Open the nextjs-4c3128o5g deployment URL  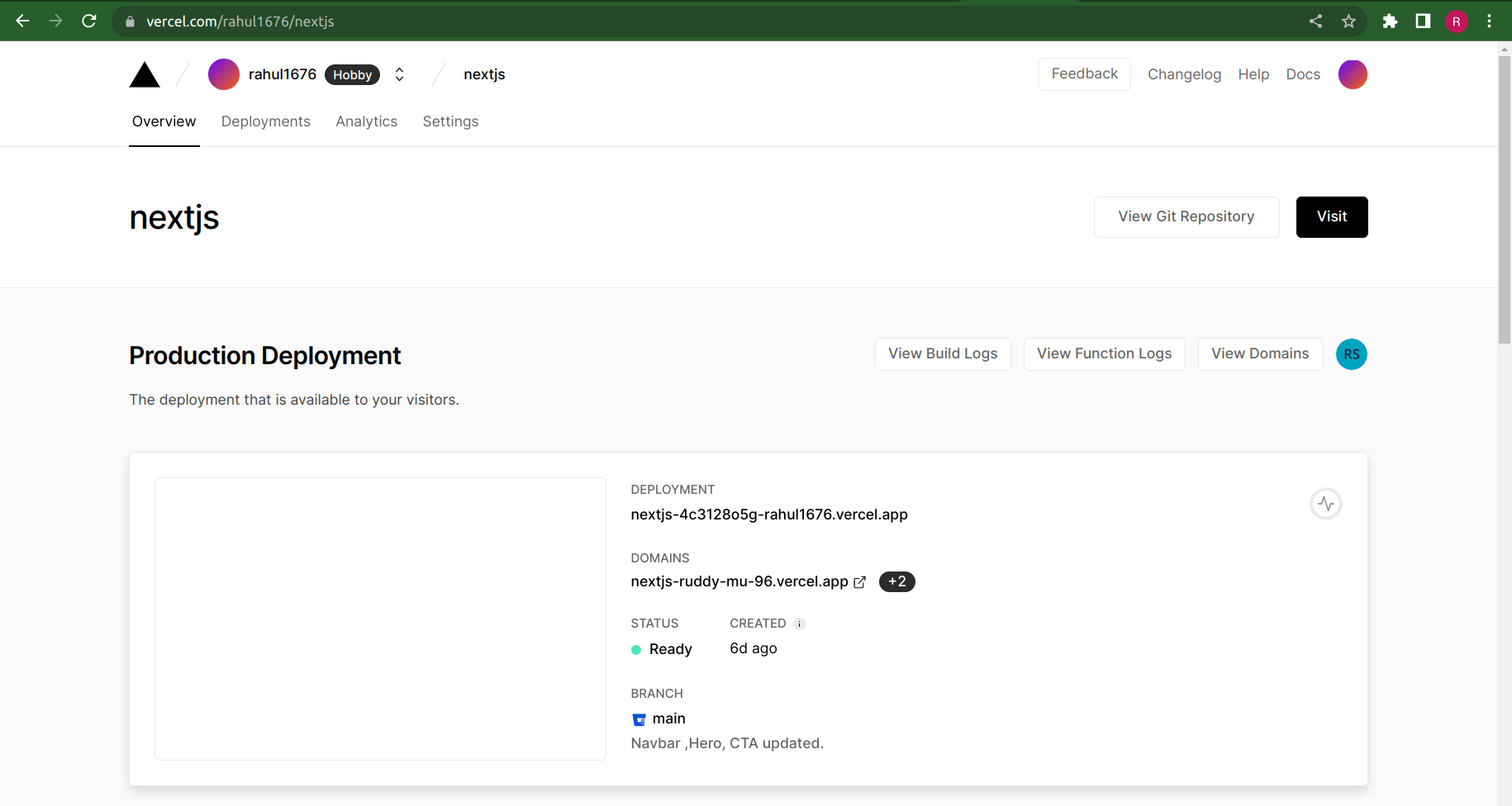(x=769, y=514)
